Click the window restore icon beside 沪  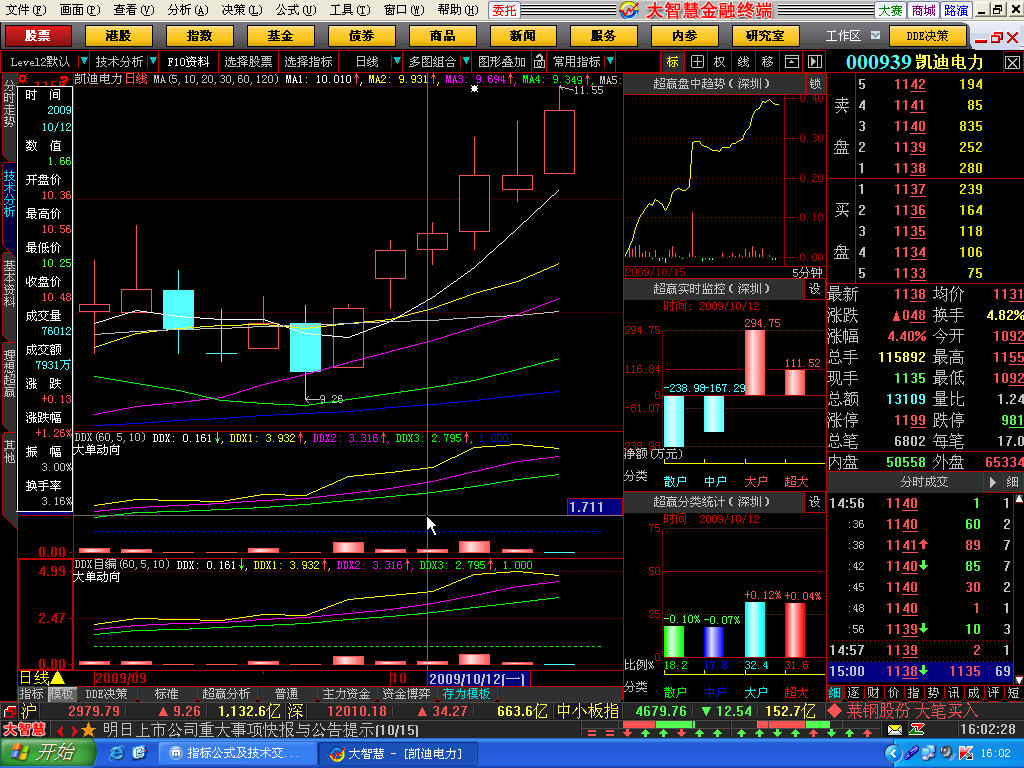coord(8,711)
